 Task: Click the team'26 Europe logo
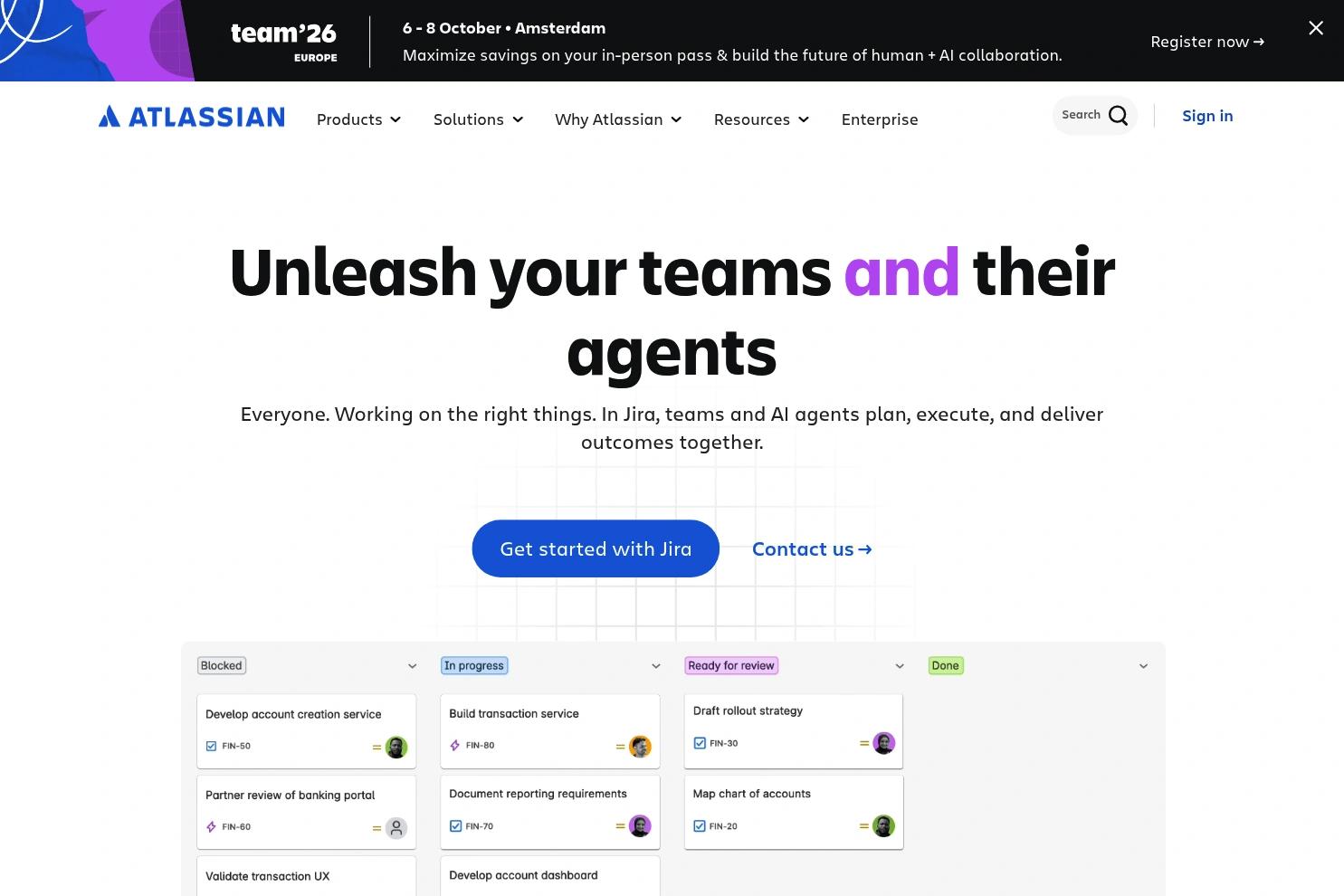[284, 42]
